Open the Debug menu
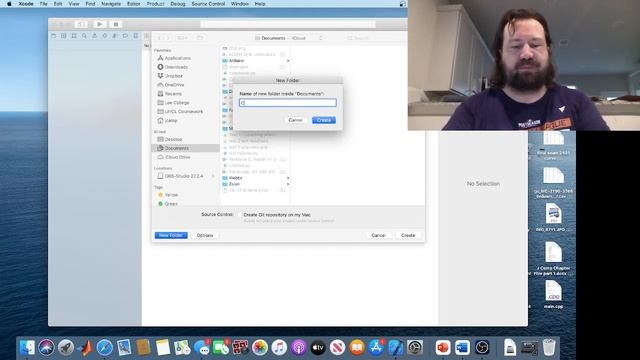Screen dimensions: 640x360 coord(178,4)
